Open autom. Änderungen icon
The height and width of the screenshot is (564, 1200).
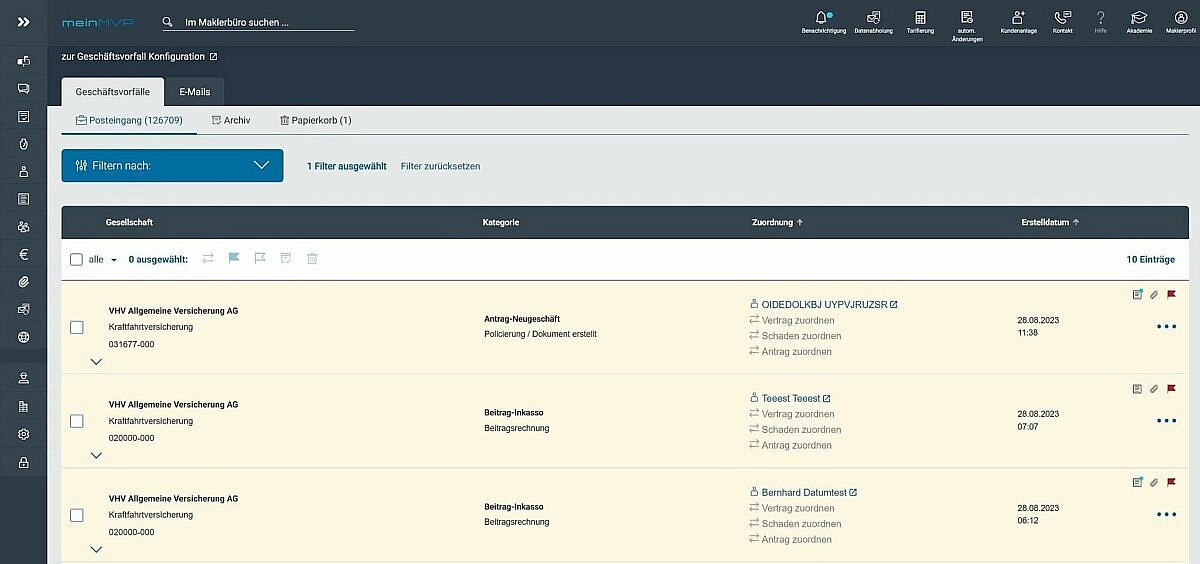pos(967,18)
